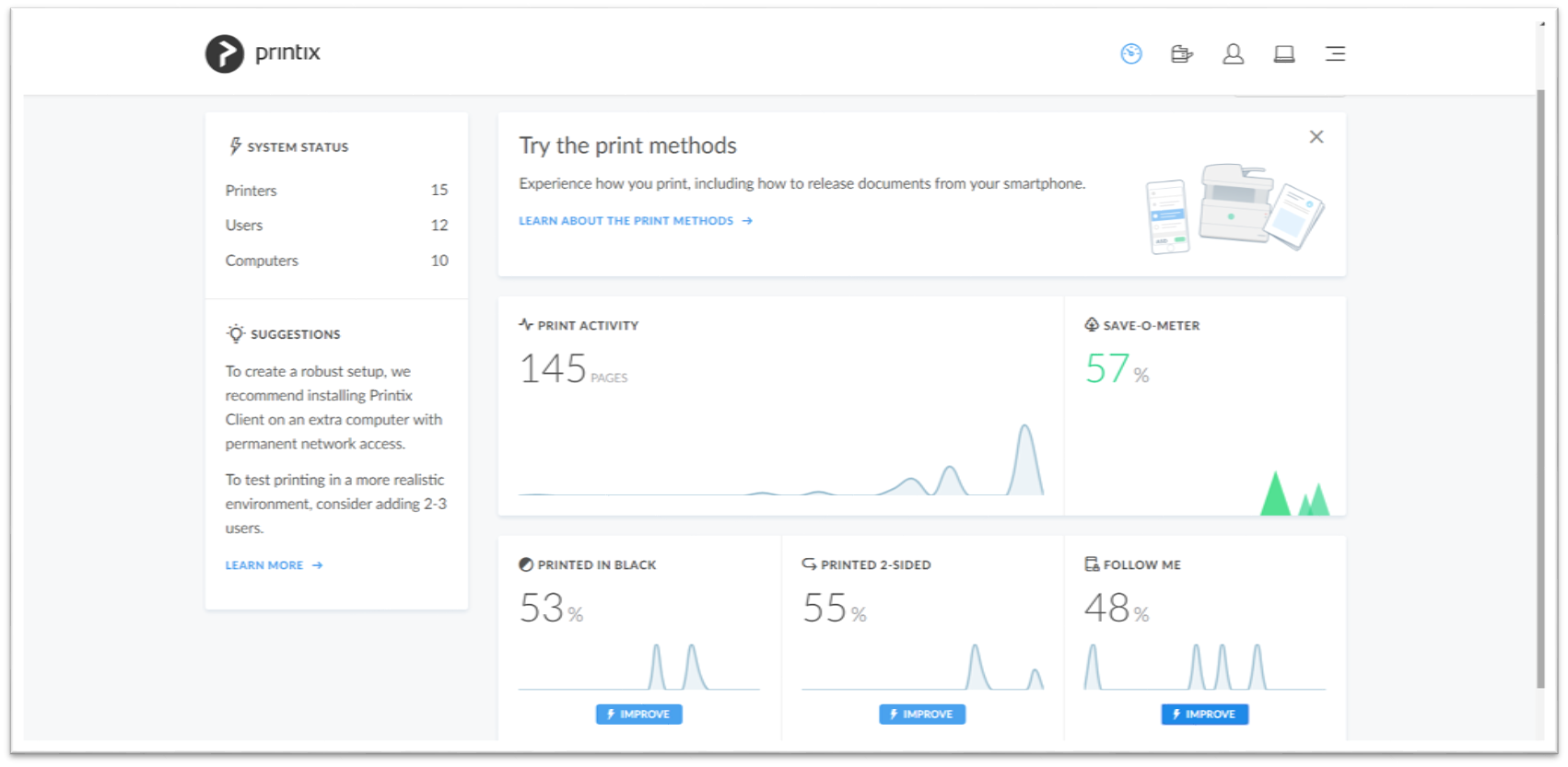Click the System Status lightning icon
Viewport: 1568px width, 767px height.
(235, 146)
